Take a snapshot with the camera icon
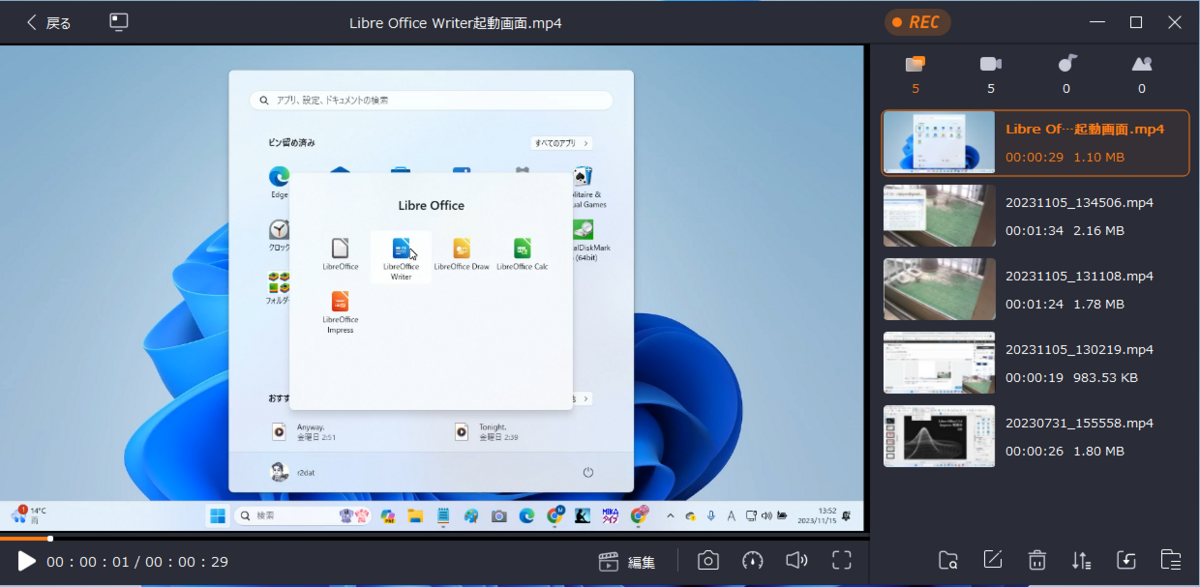The height and width of the screenshot is (587, 1200). click(x=708, y=560)
